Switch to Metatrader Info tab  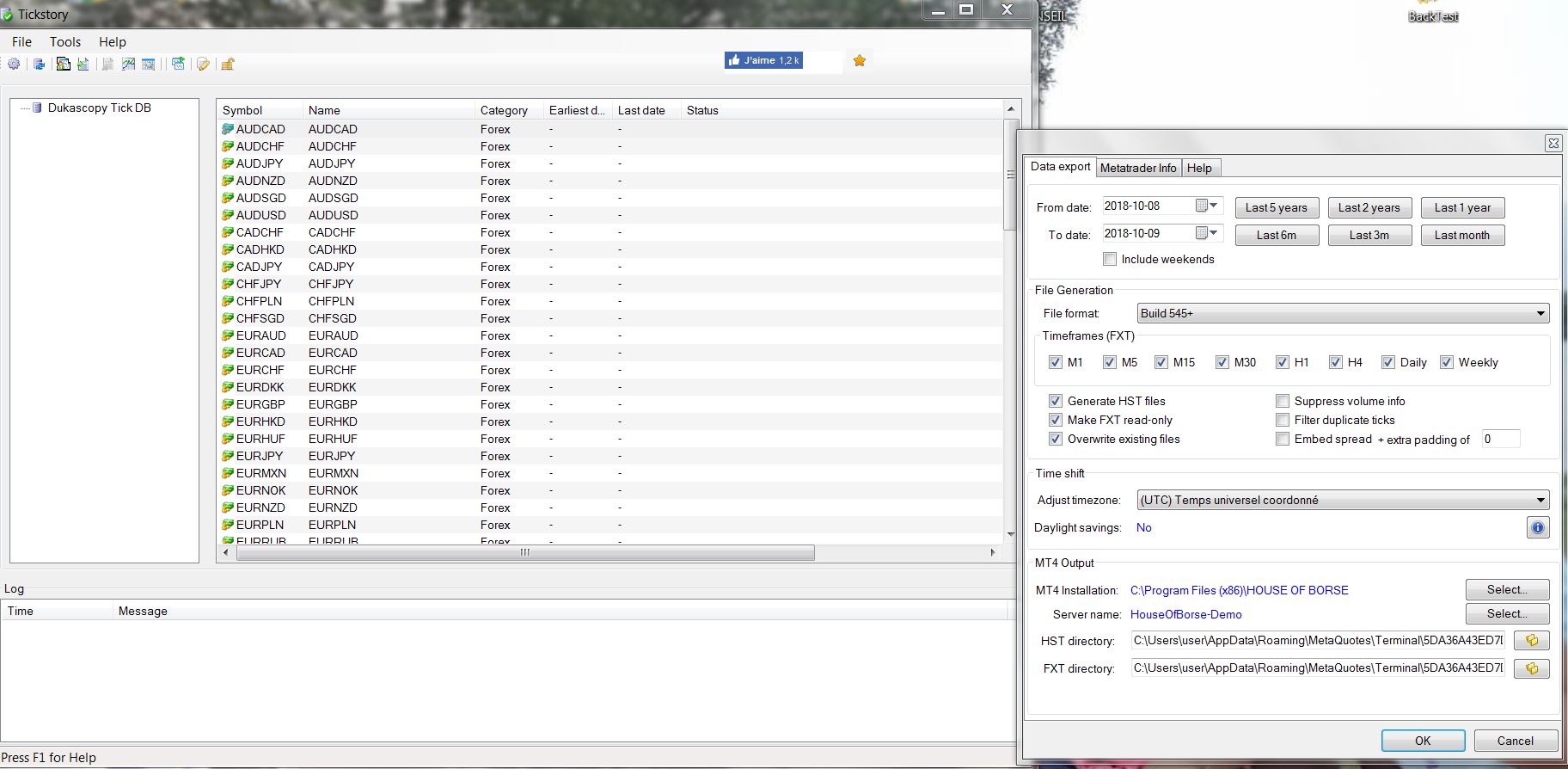coord(1138,168)
